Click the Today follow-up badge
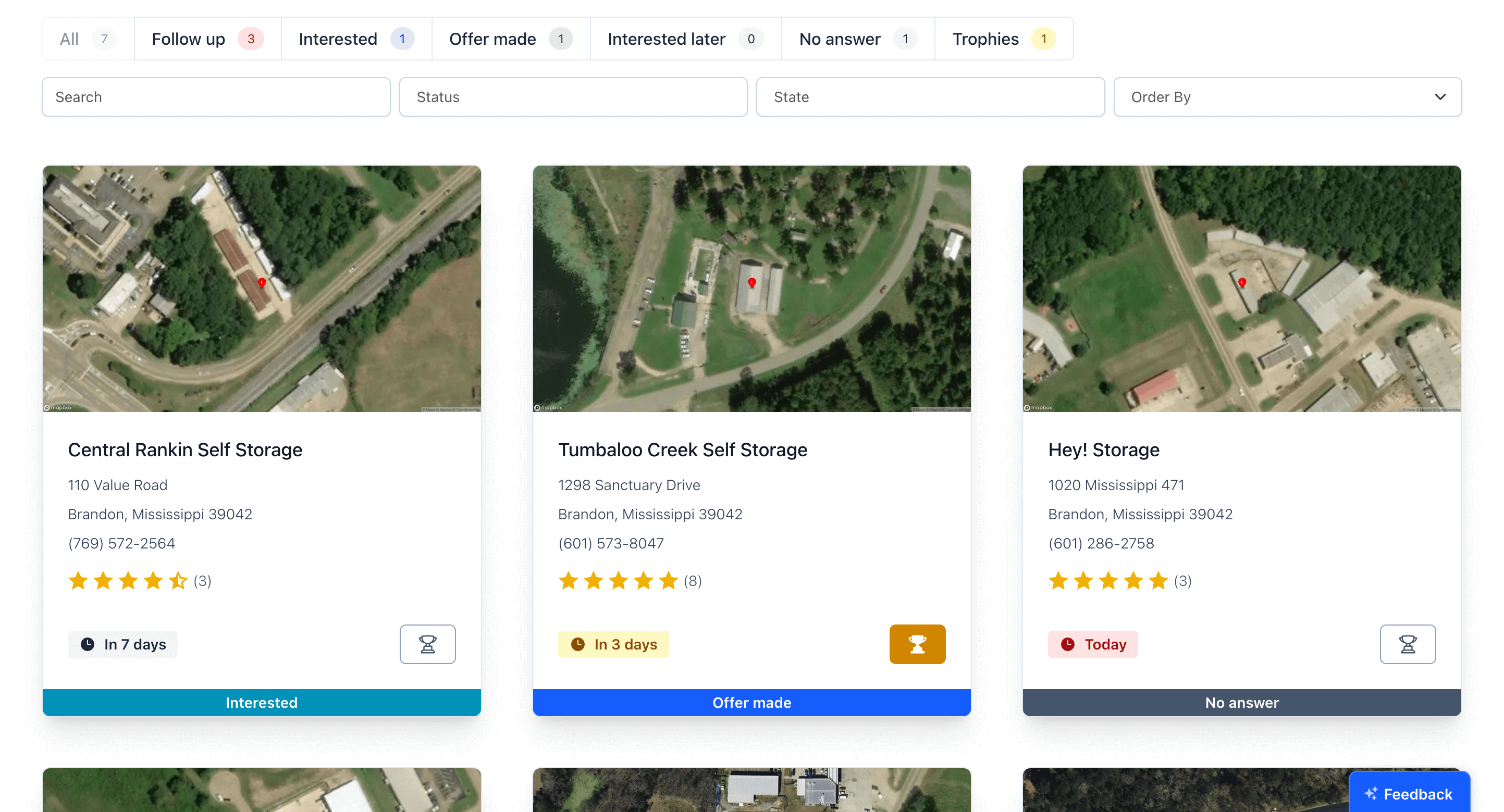The image size is (1504, 812). tap(1093, 644)
